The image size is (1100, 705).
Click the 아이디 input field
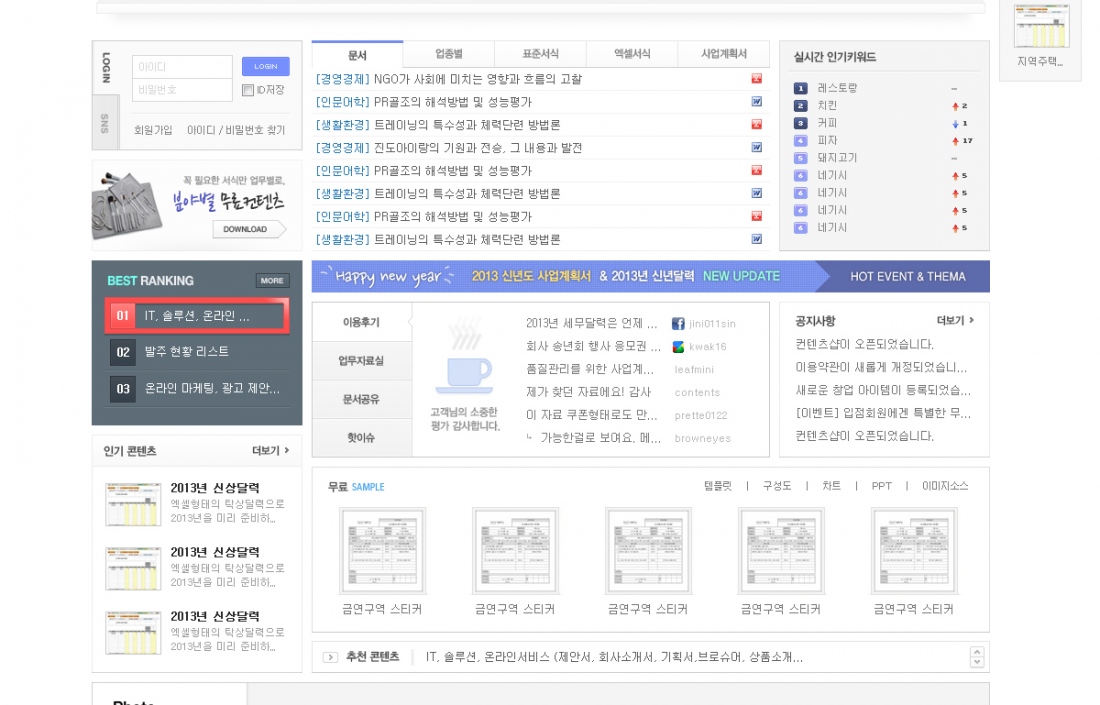[x=182, y=67]
